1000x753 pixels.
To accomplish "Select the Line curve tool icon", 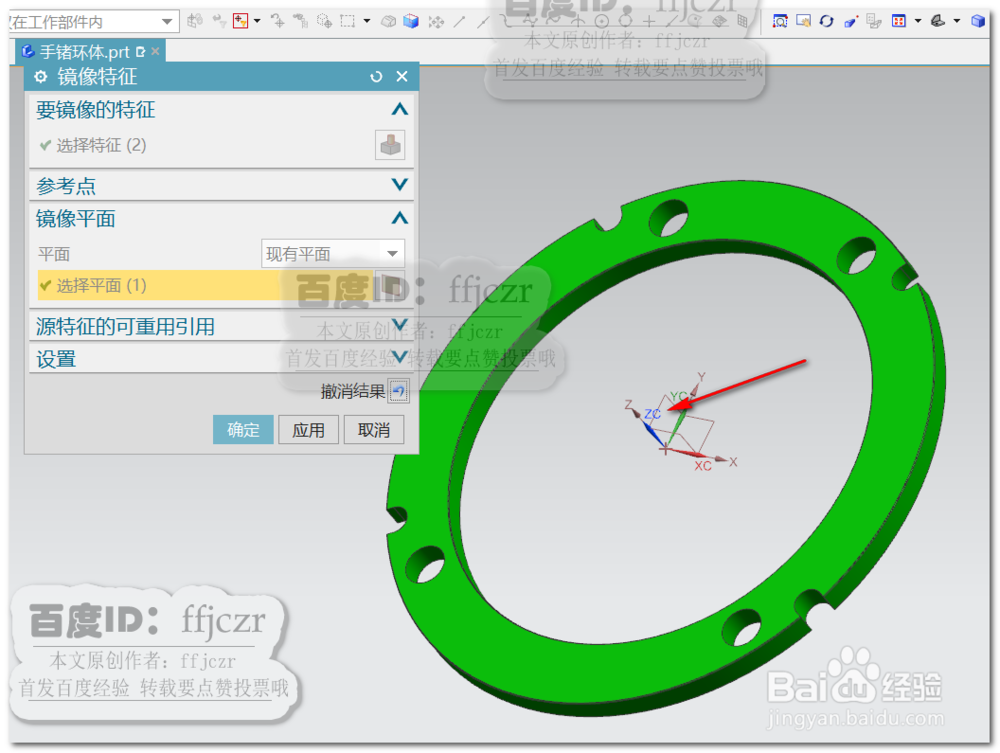I will (458, 20).
